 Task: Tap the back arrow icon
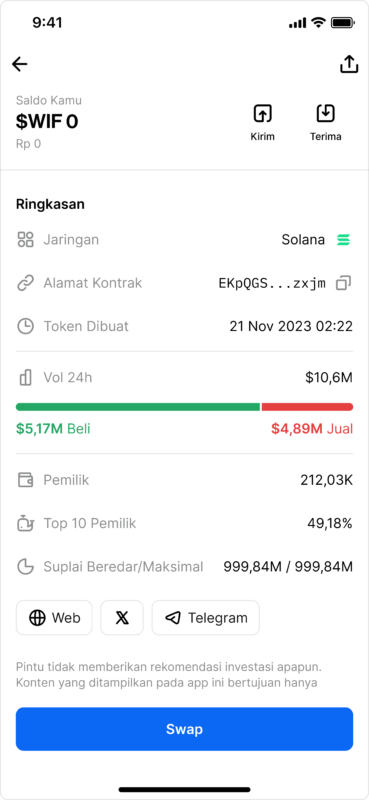[x=19, y=64]
